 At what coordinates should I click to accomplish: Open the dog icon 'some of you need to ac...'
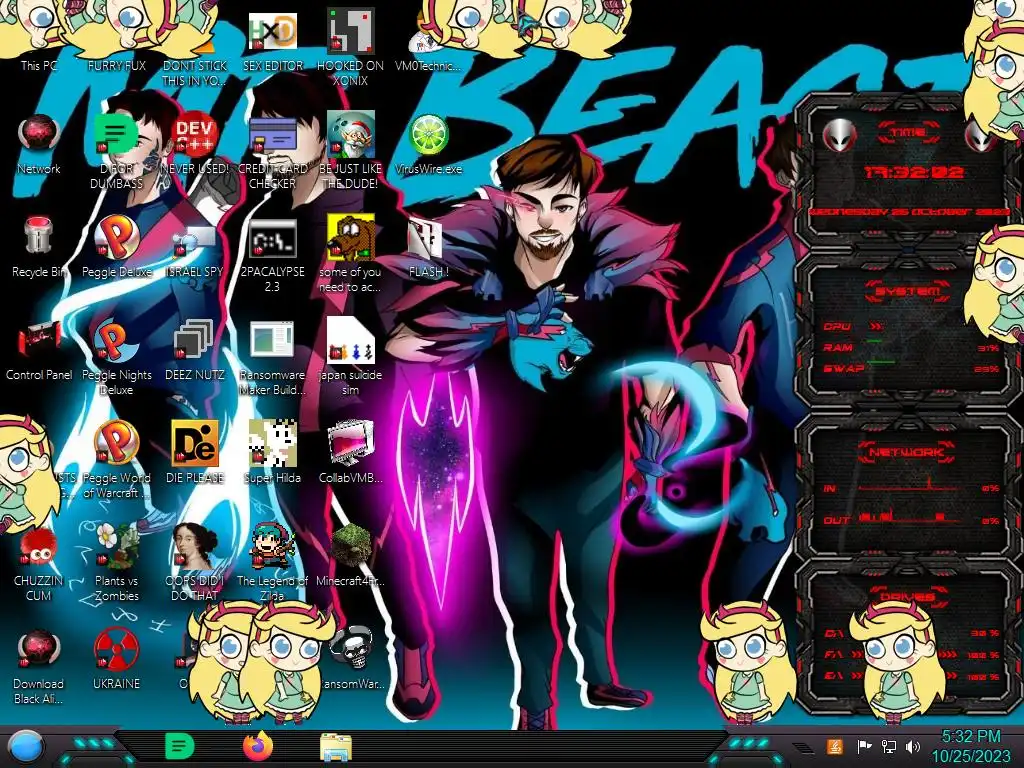350,237
